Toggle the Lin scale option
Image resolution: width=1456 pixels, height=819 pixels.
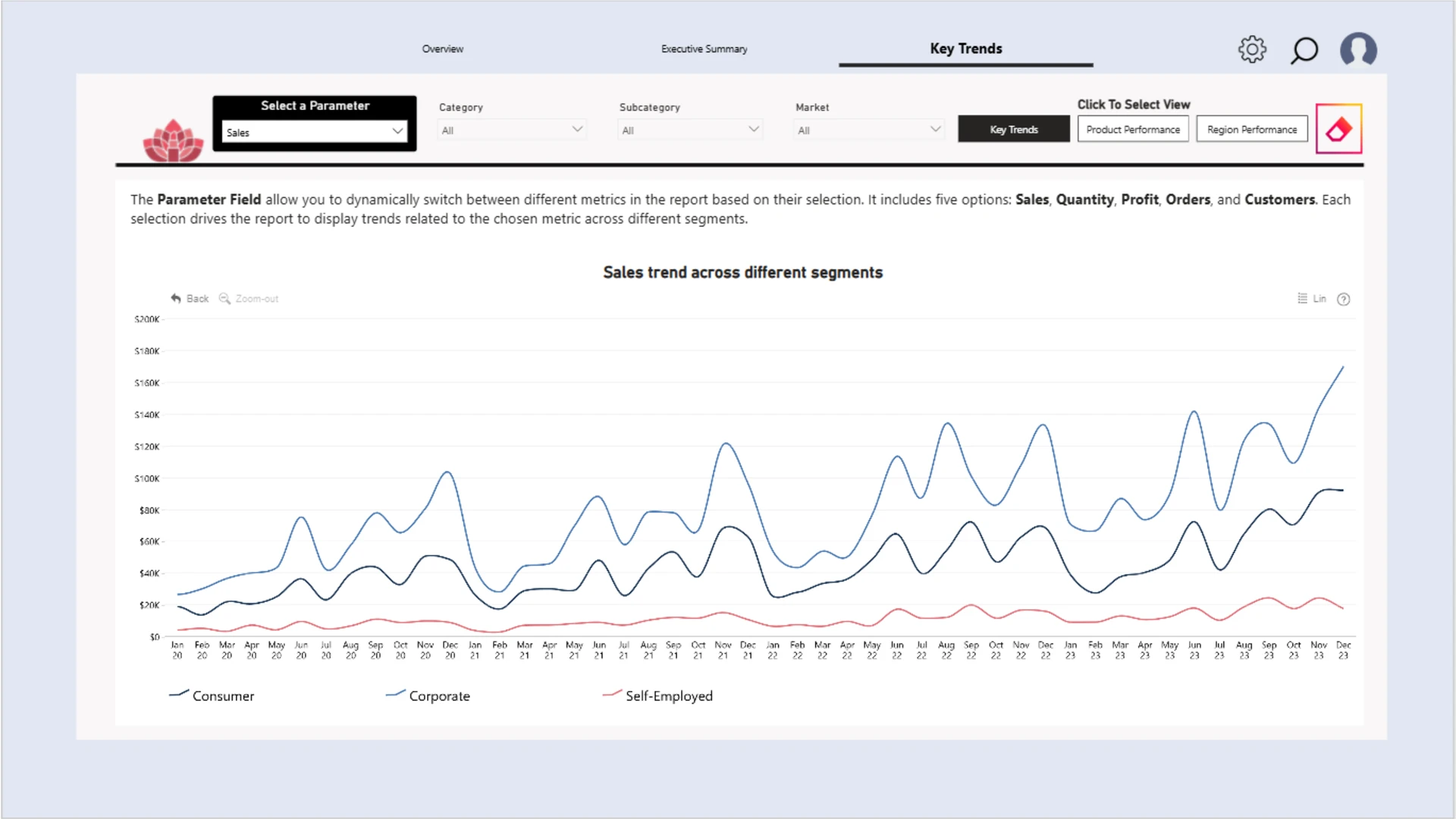click(x=1311, y=299)
